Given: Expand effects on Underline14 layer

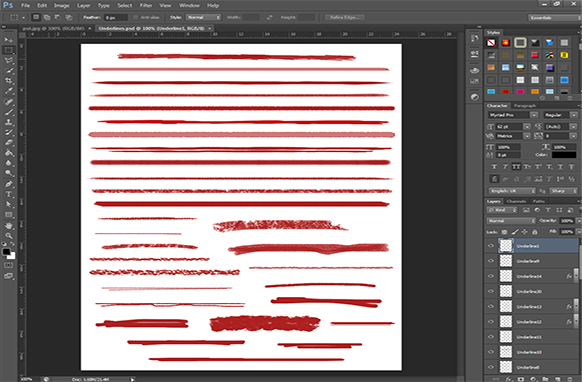Looking at the screenshot, I should tap(576, 276).
